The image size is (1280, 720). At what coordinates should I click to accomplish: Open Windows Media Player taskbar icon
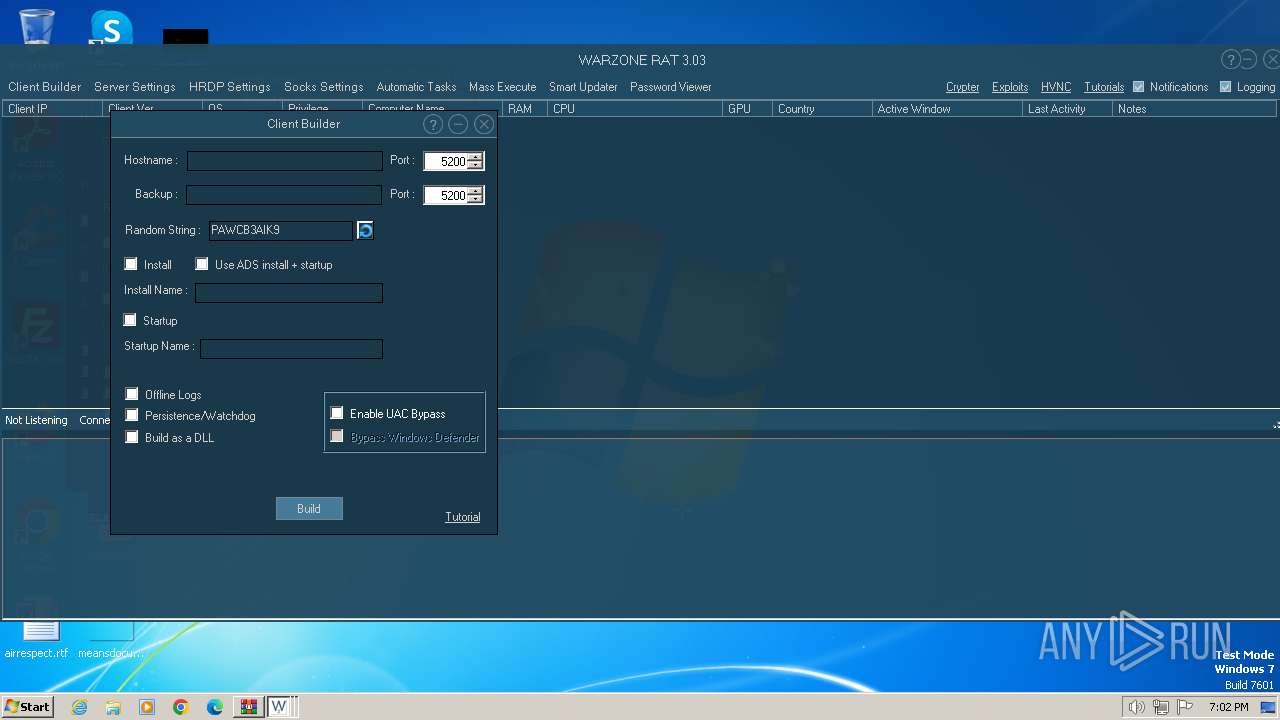(x=147, y=707)
